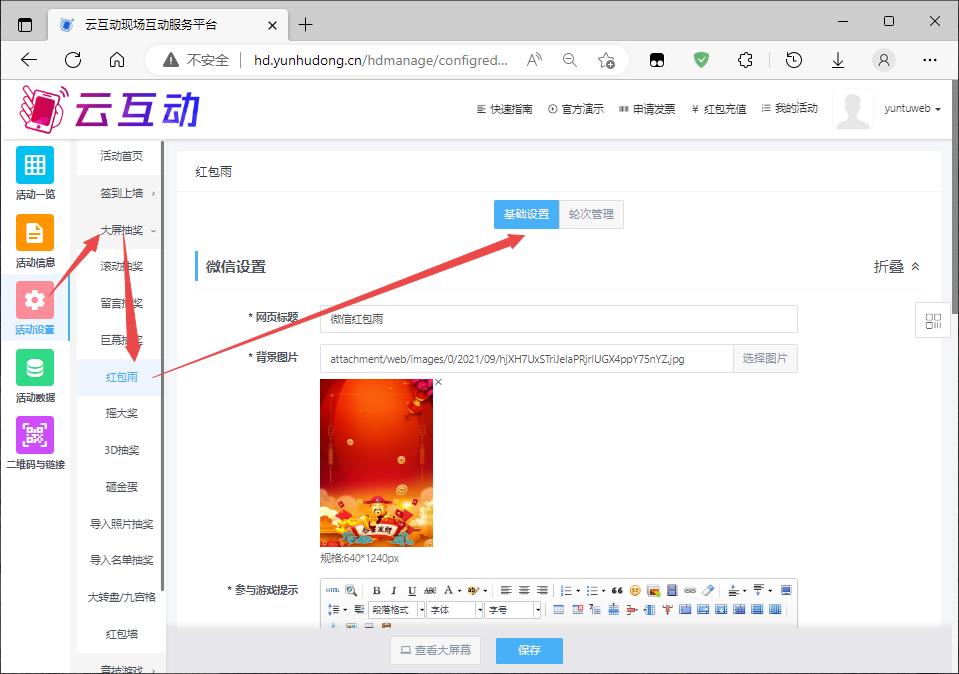959x674 pixels.
Task: Open the 红包充值 link
Action: pos(719,109)
